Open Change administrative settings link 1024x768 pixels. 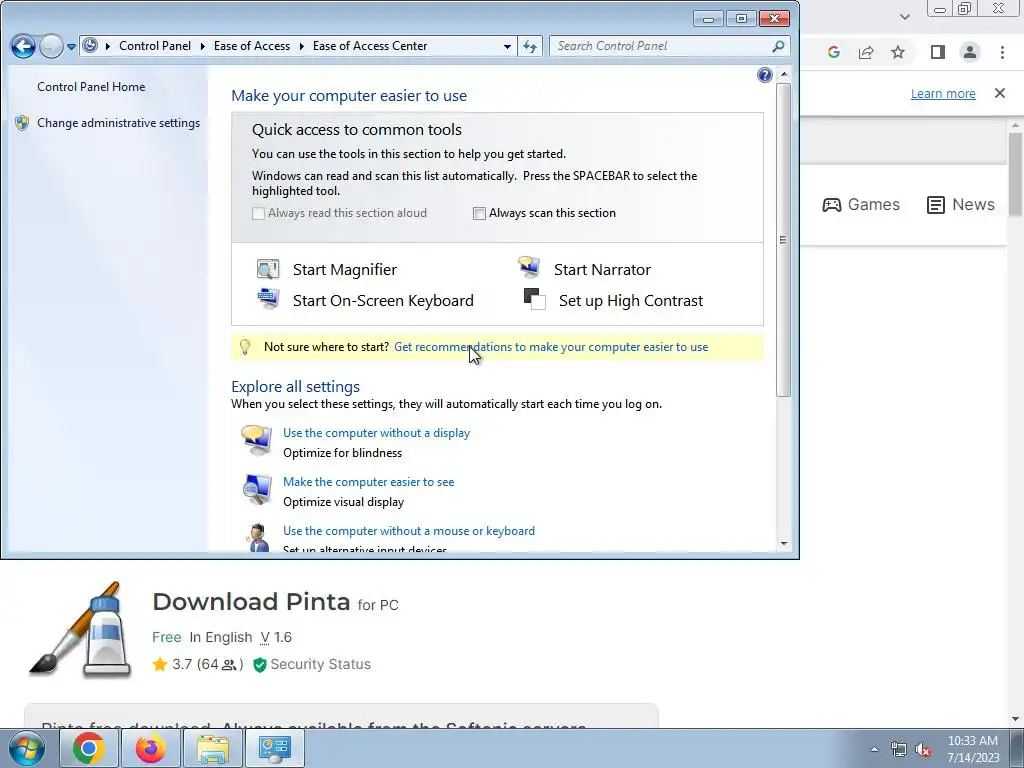(118, 123)
